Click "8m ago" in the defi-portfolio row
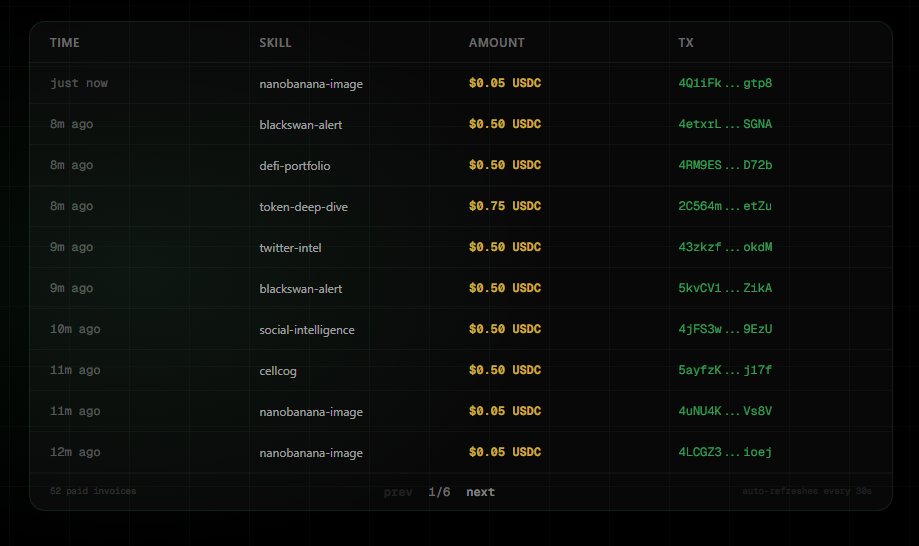Image resolution: width=919 pixels, height=546 pixels. [72, 165]
